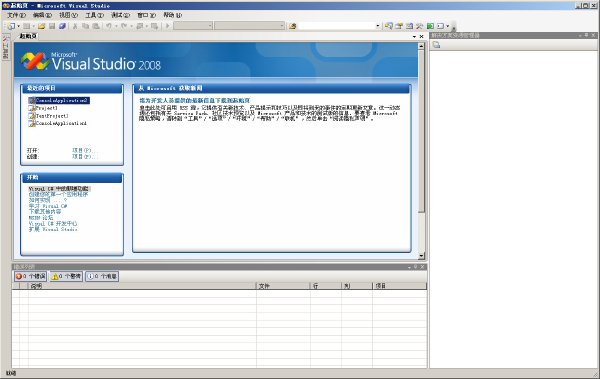Toggle the 0 个消息 messages filter
600x379 pixels.
[x=102, y=276]
